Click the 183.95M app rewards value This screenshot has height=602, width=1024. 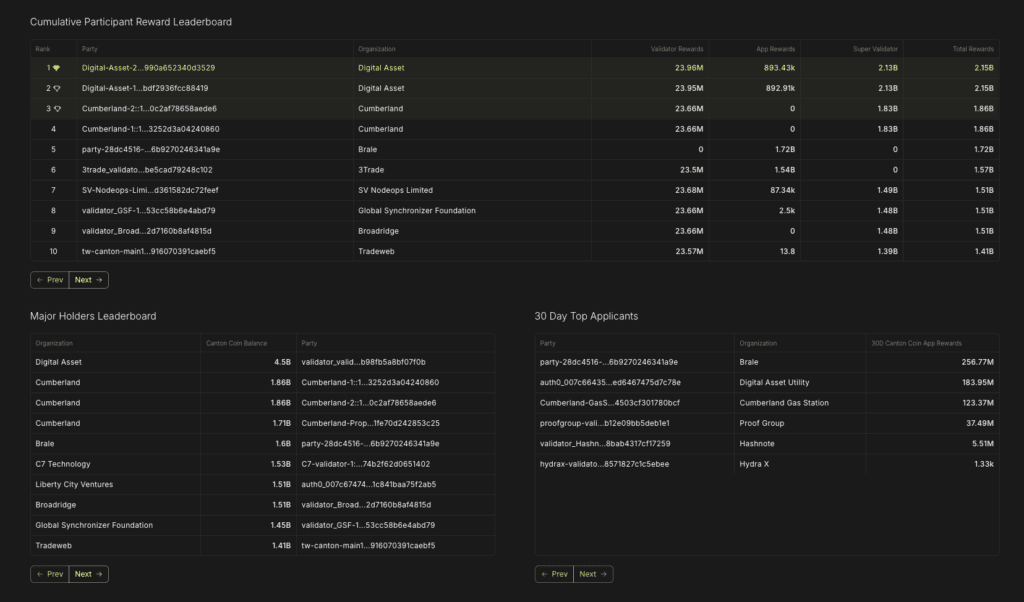978,383
